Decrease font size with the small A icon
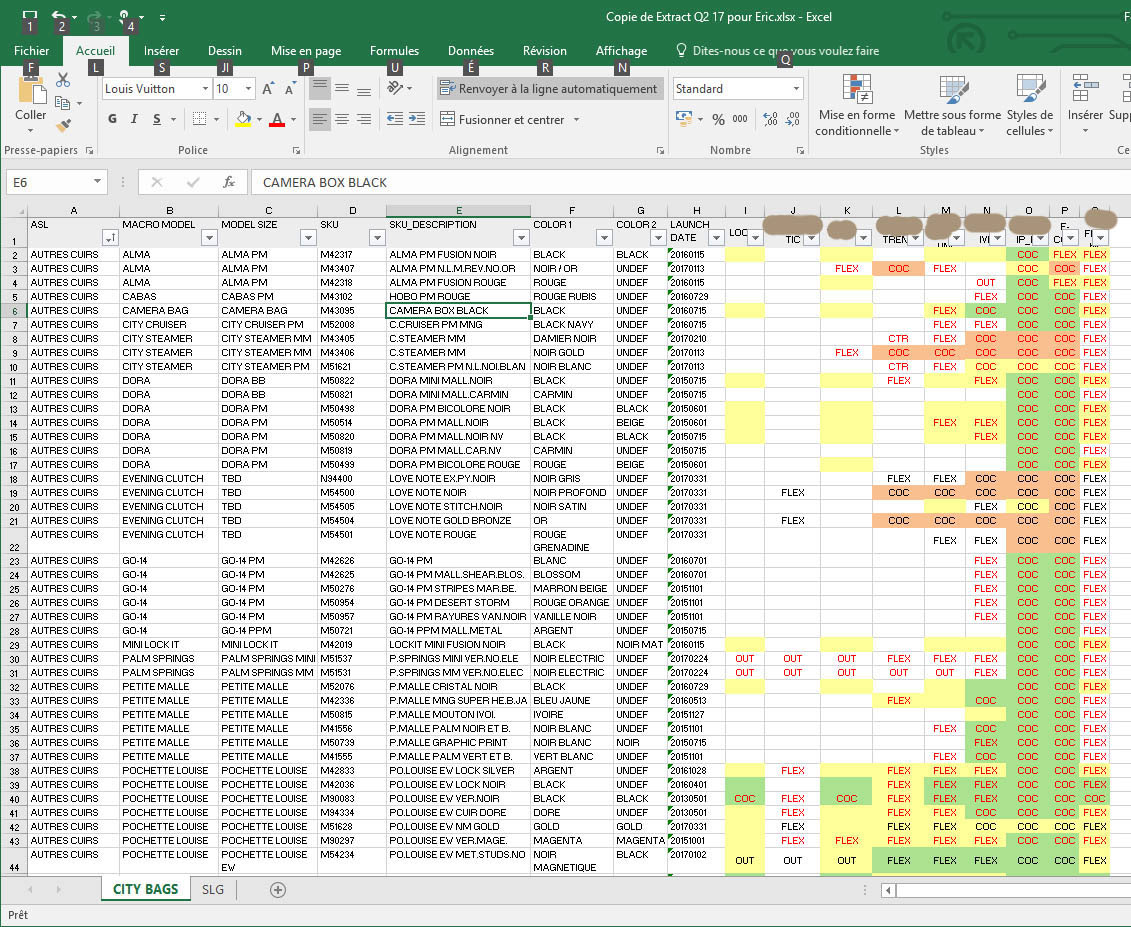The image size is (1131, 927). [290, 89]
